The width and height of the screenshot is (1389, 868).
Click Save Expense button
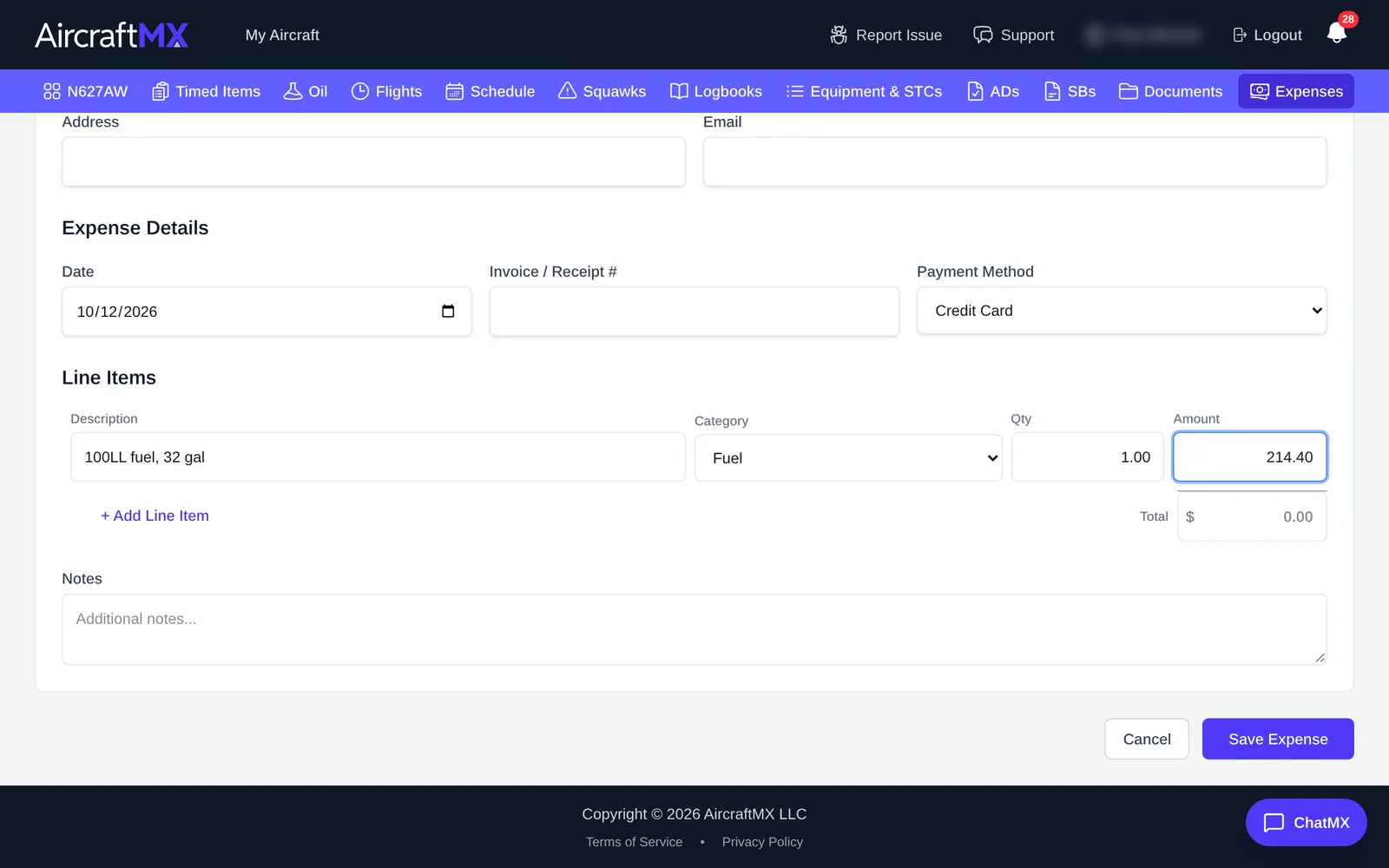1278,739
